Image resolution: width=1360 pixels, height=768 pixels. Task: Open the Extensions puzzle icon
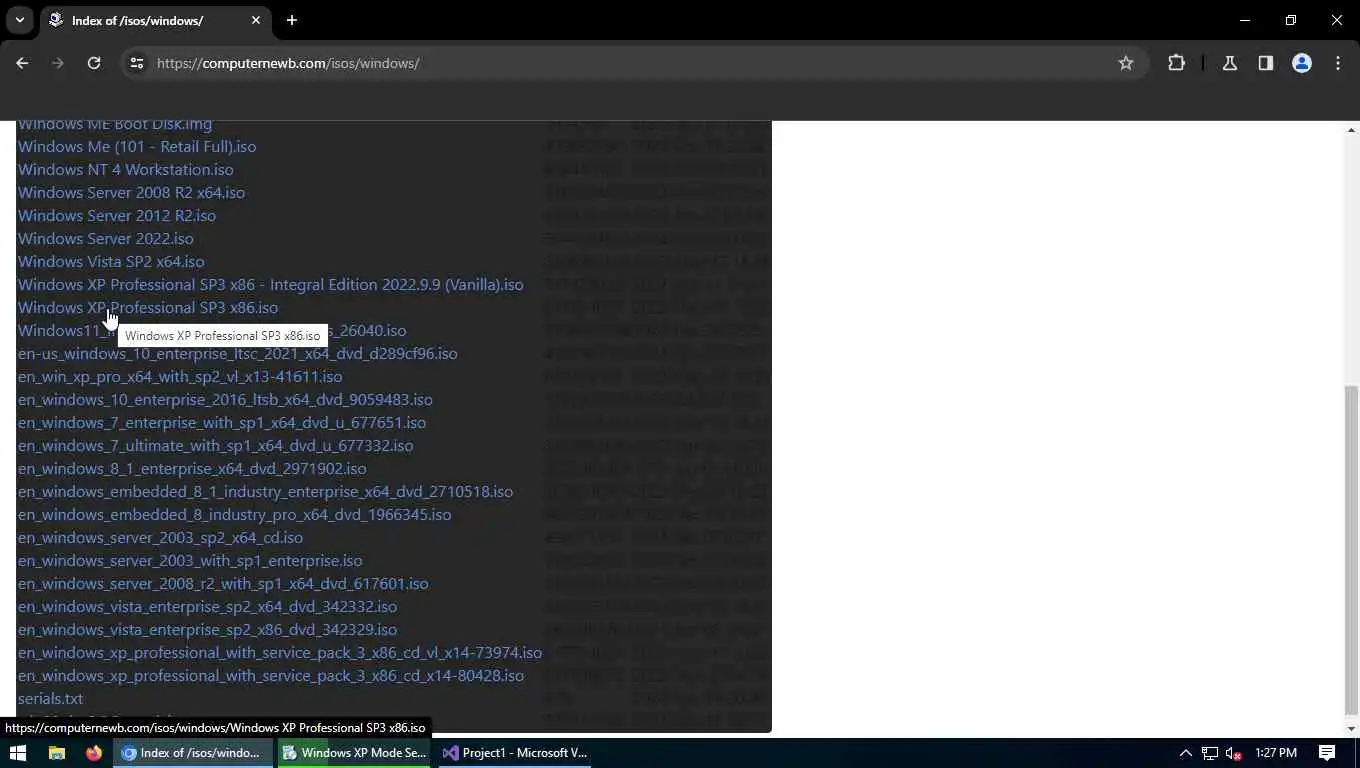1176,63
